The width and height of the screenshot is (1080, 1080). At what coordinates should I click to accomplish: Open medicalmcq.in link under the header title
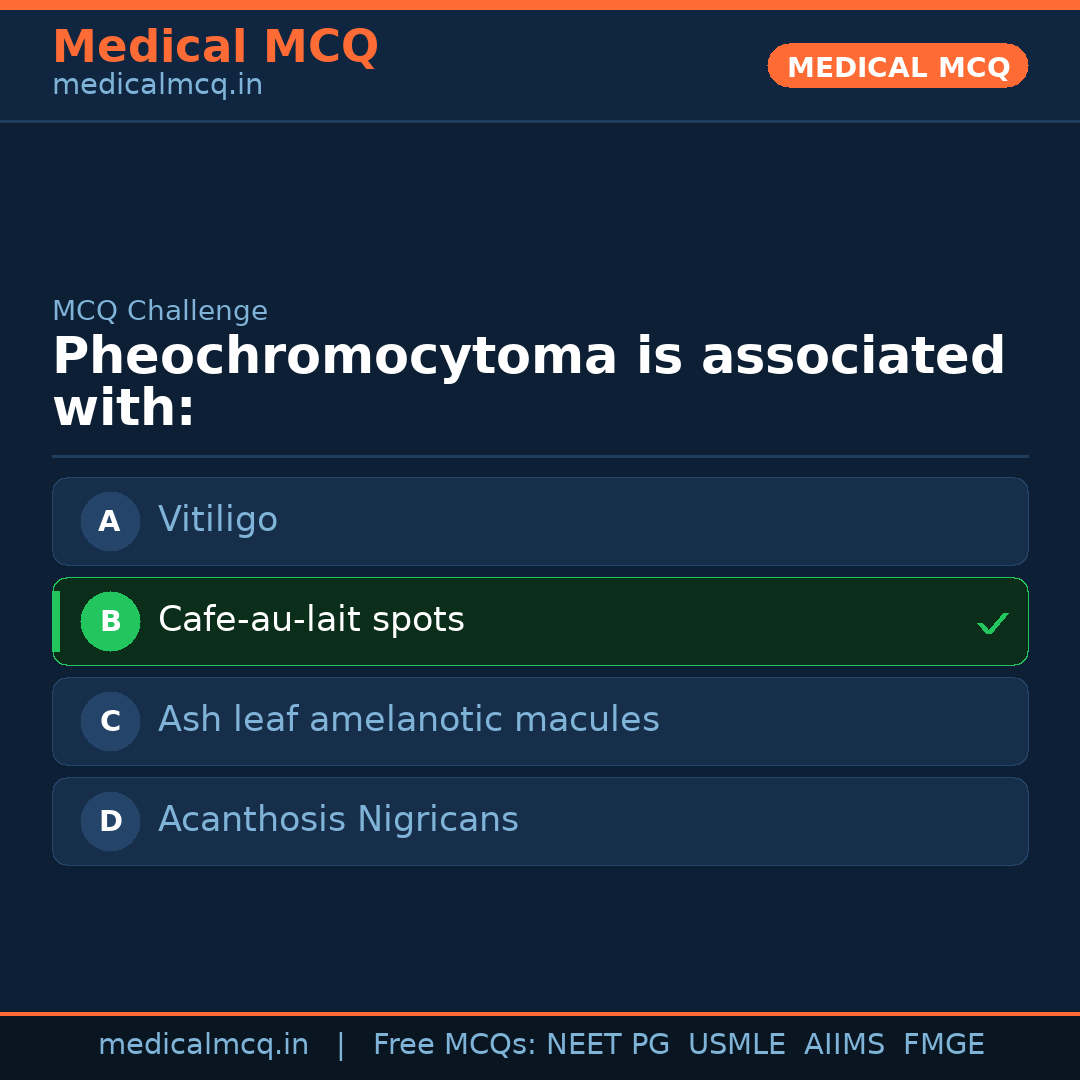pos(157,85)
